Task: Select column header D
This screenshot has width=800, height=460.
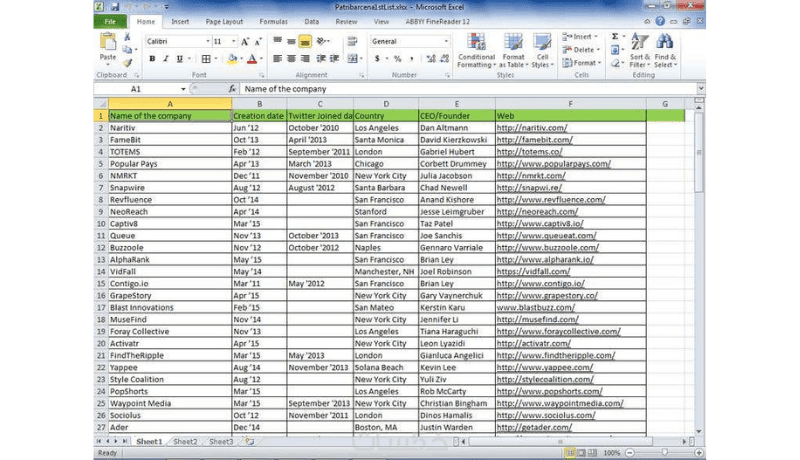Action: pos(386,104)
